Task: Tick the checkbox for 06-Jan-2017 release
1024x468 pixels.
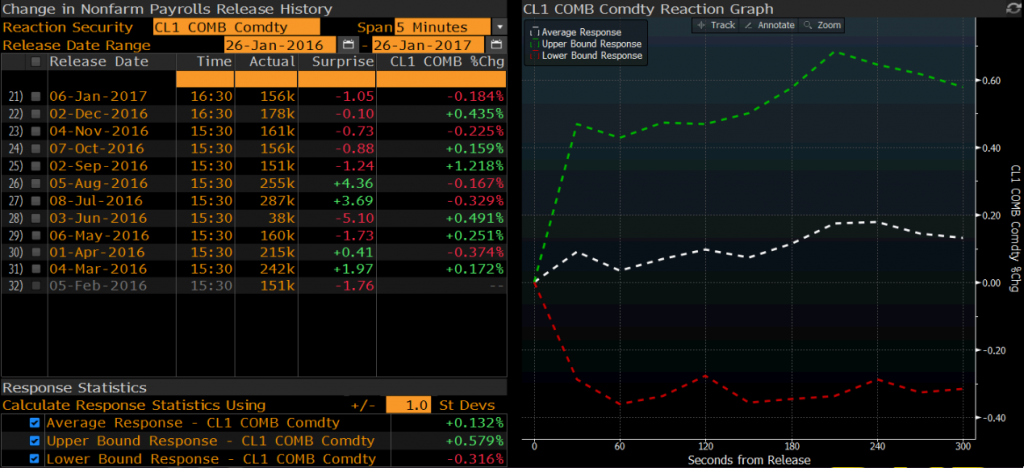Action: coord(36,96)
